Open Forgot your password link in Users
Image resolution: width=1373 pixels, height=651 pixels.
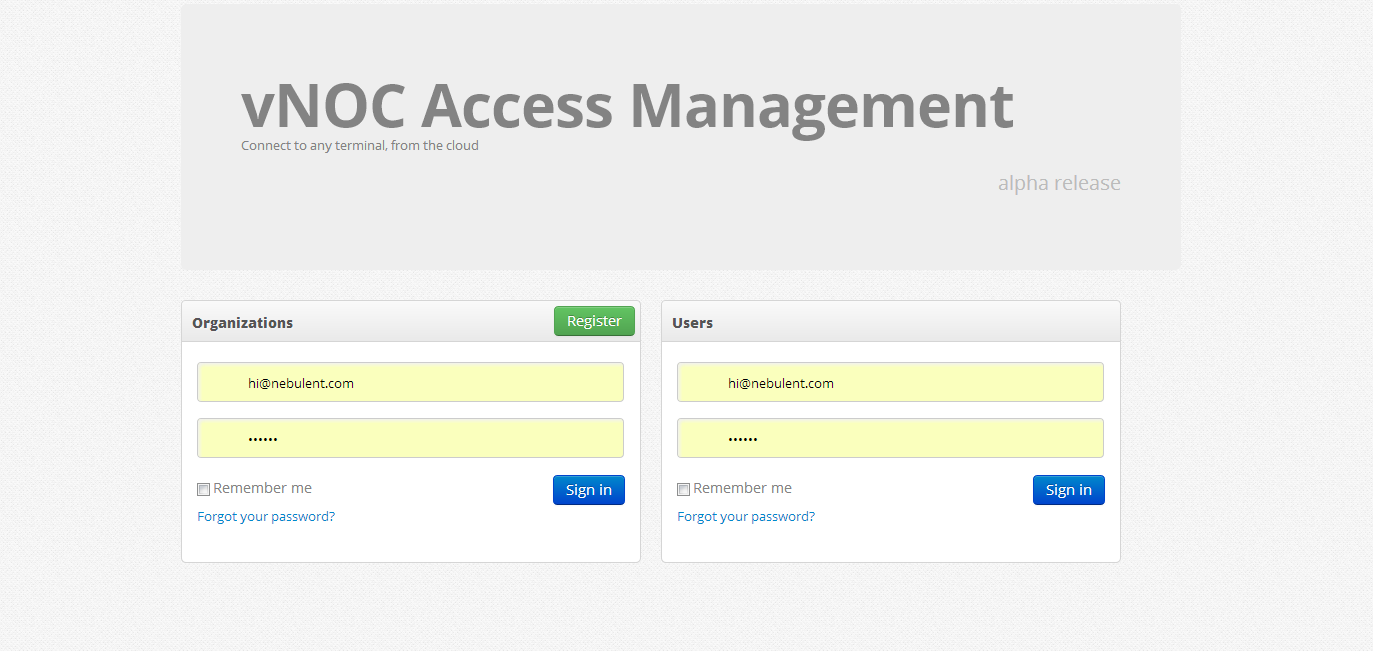(x=746, y=516)
